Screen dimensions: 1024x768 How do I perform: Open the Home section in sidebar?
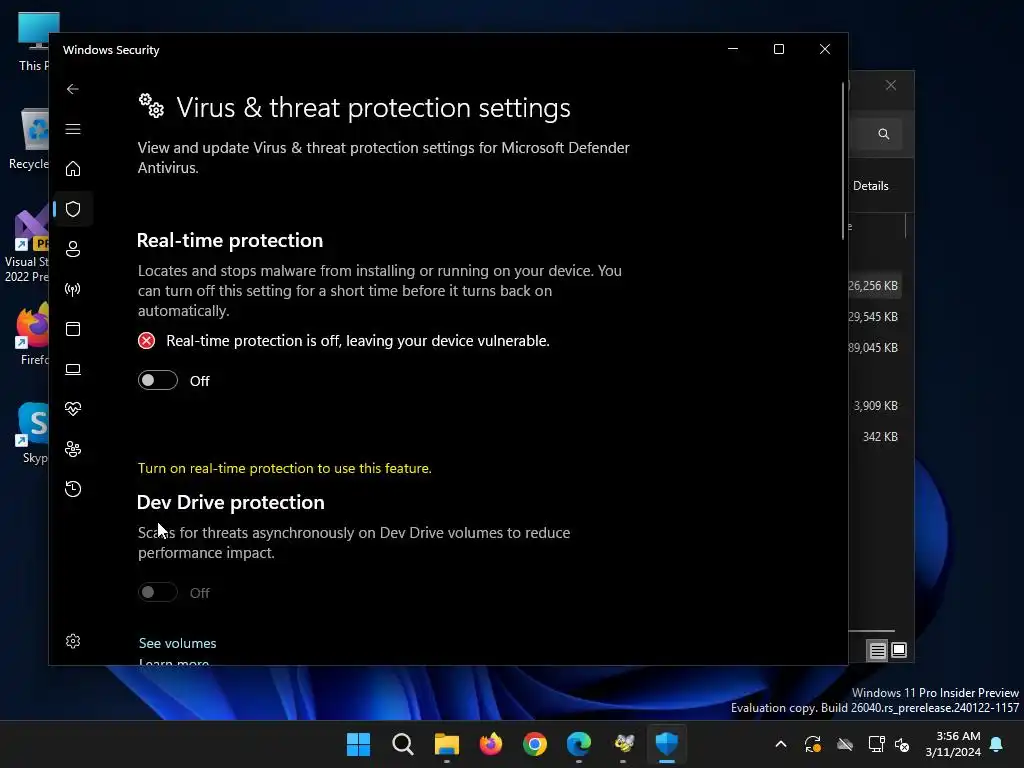tap(72, 169)
